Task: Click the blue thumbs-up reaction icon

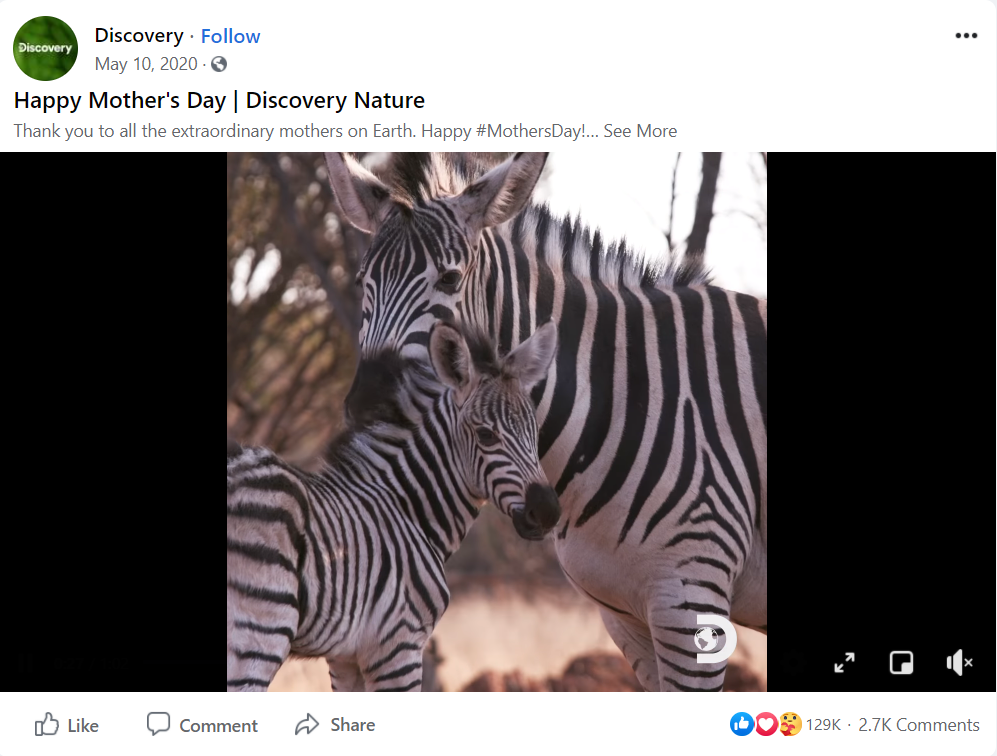Action: pyautogui.click(x=742, y=724)
